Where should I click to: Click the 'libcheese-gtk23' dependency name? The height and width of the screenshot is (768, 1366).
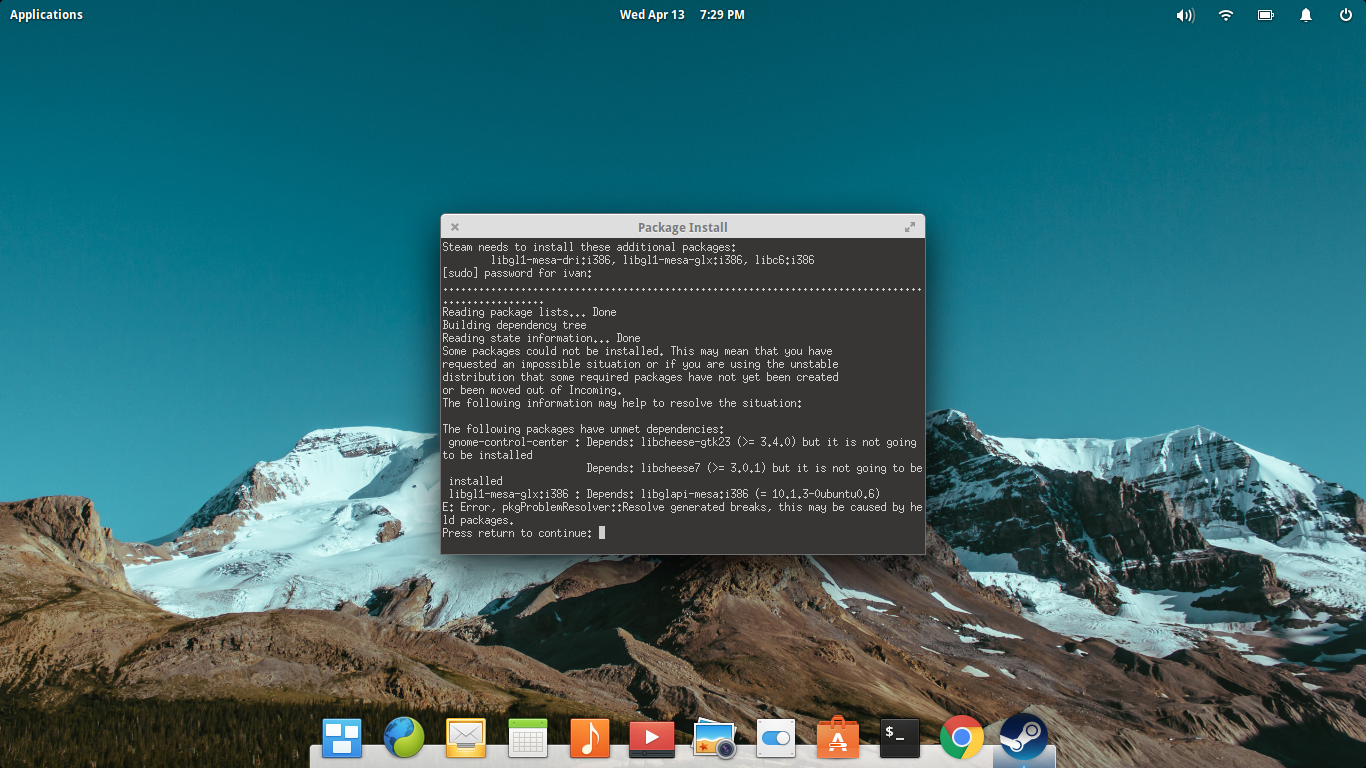click(686, 442)
